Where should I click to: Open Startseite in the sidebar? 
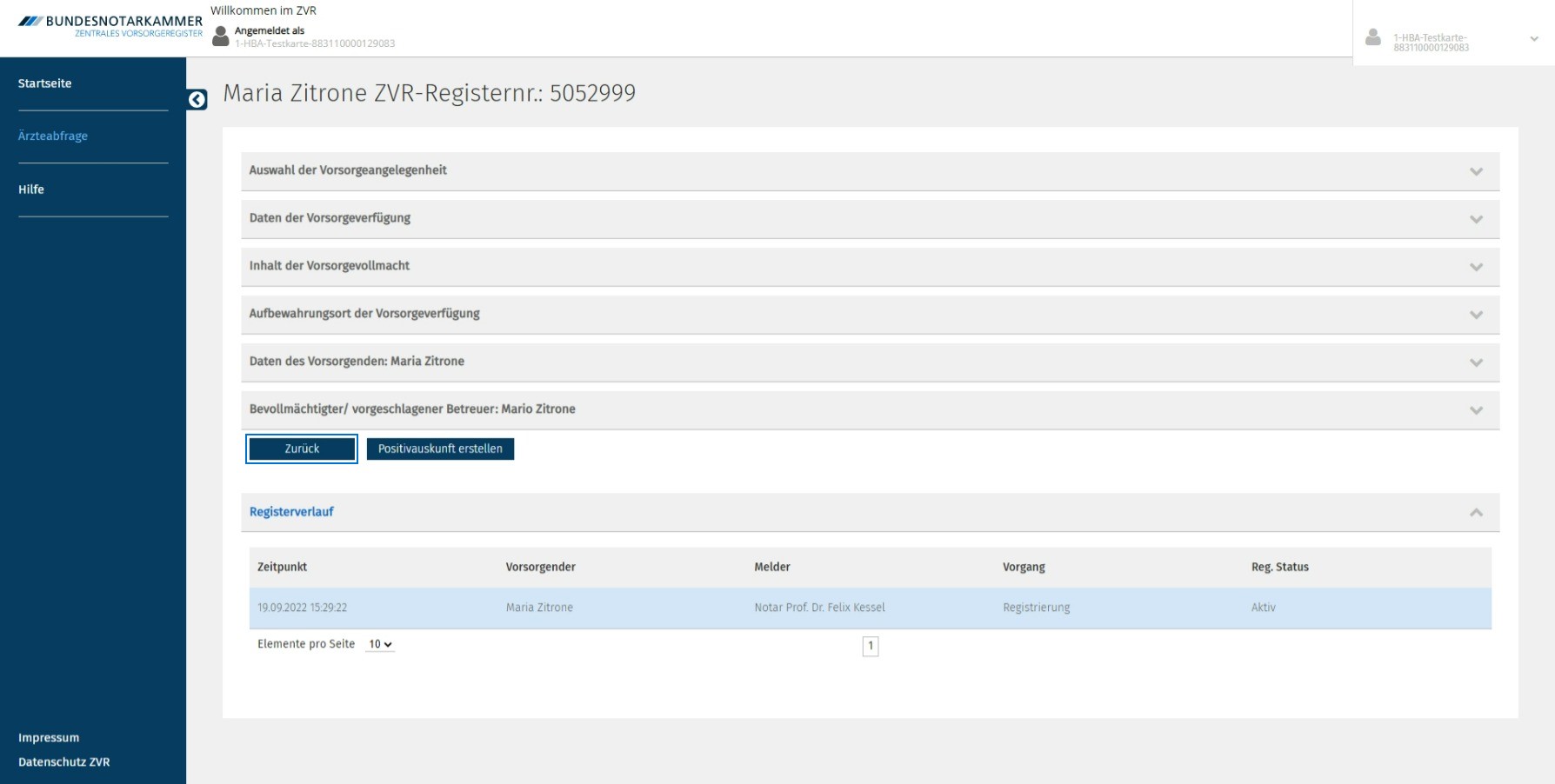click(x=45, y=83)
